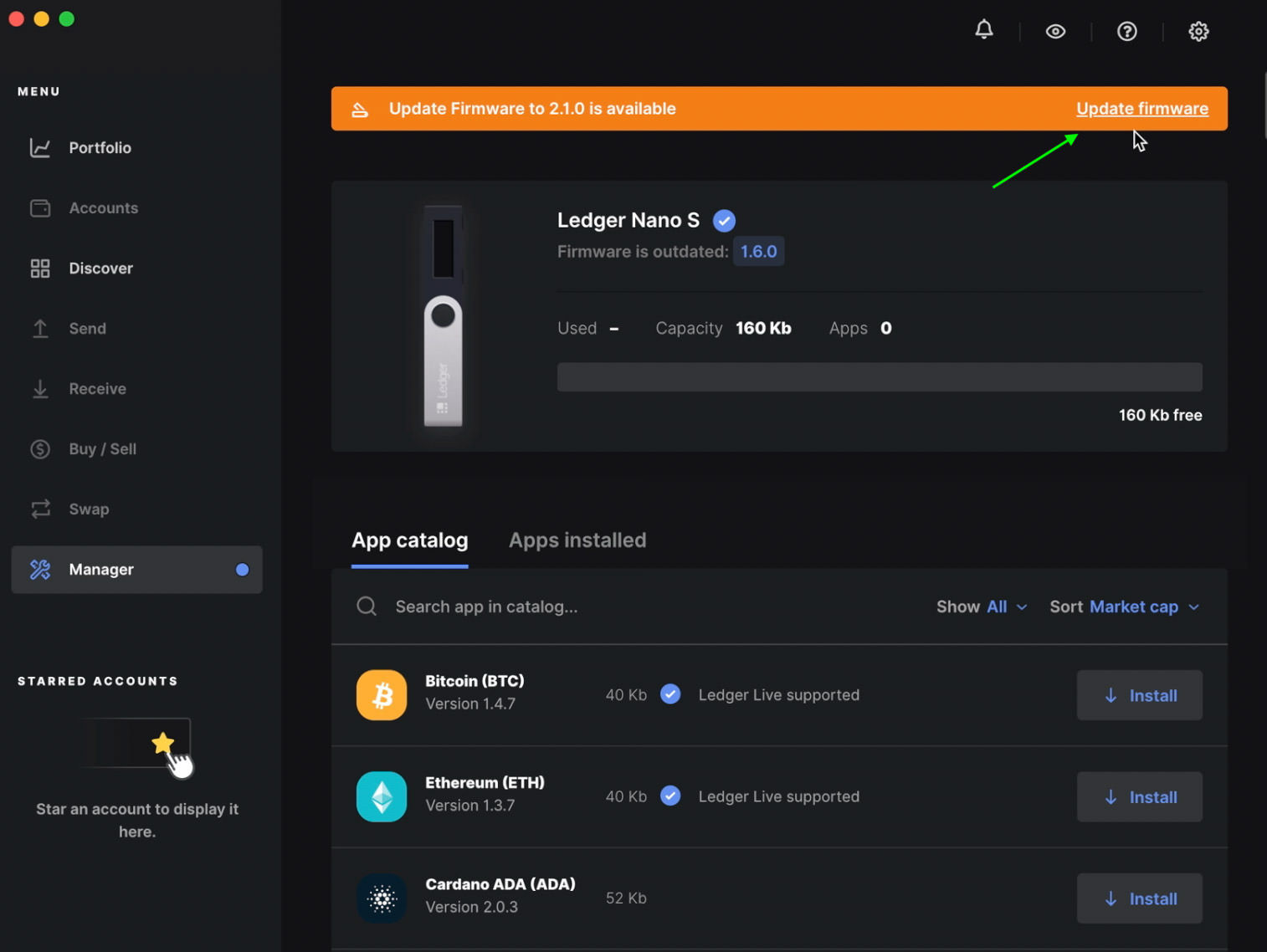Click the Cardano "52 Kb" size
This screenshot has height=952, width=1267.
pyautogui.click(x=626, y=898)
